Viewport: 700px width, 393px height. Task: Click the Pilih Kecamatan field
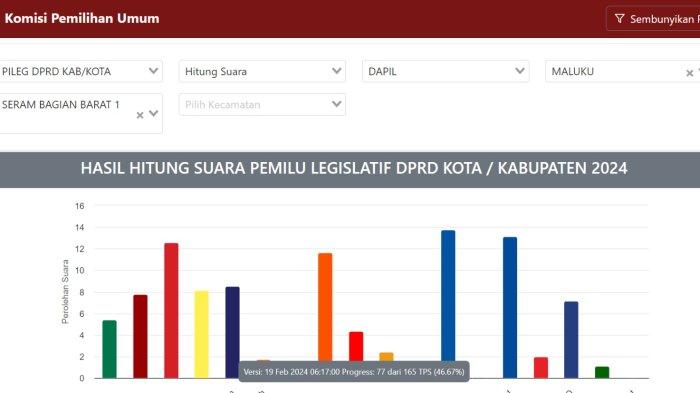(x=262, y=105)
